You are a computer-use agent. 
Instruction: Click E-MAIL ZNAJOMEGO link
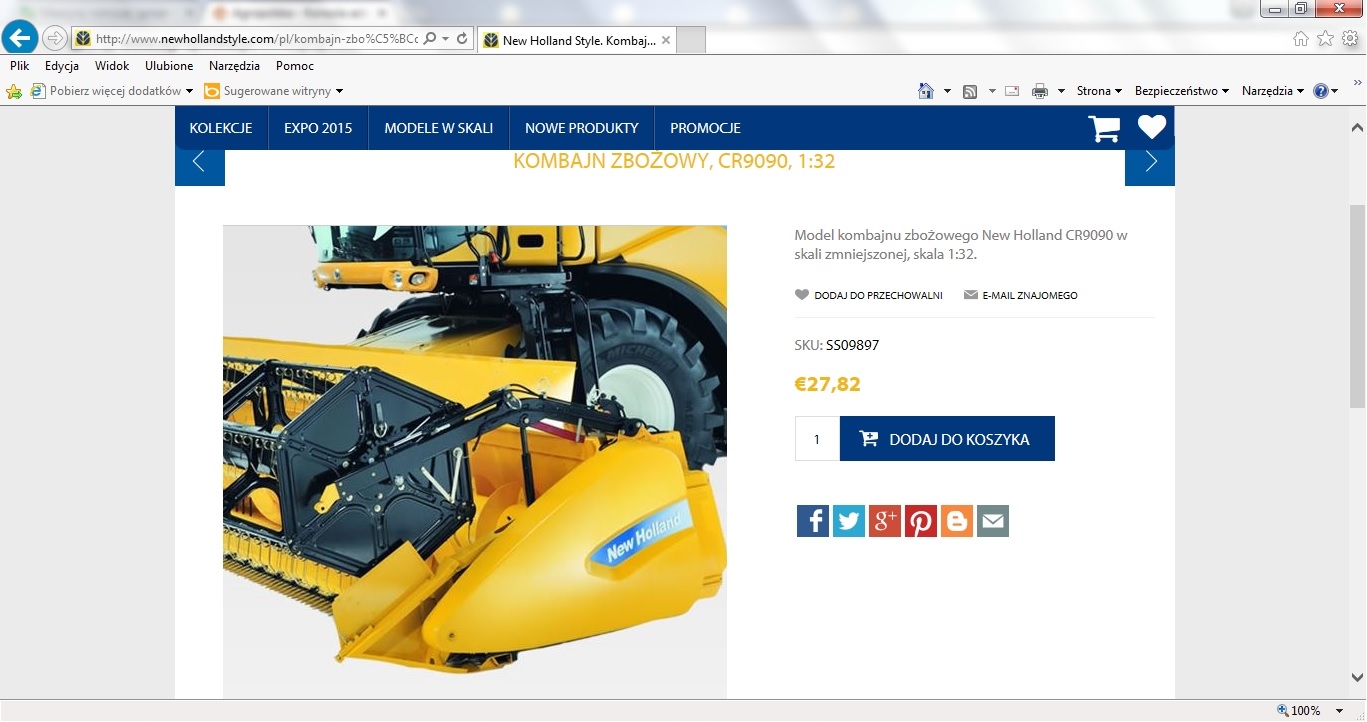(x=1021, y=295)
